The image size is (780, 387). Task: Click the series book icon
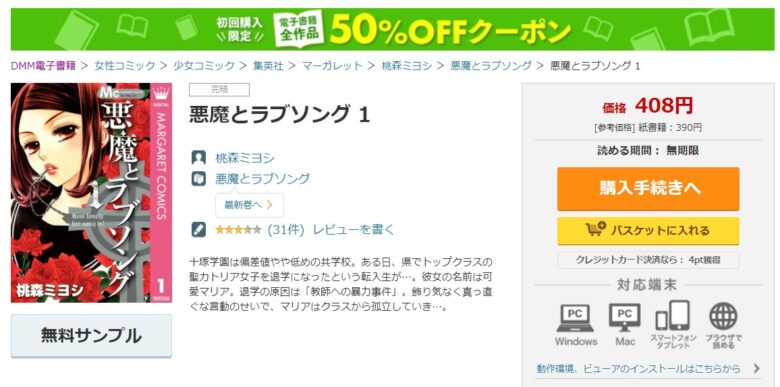pos(198,179)
